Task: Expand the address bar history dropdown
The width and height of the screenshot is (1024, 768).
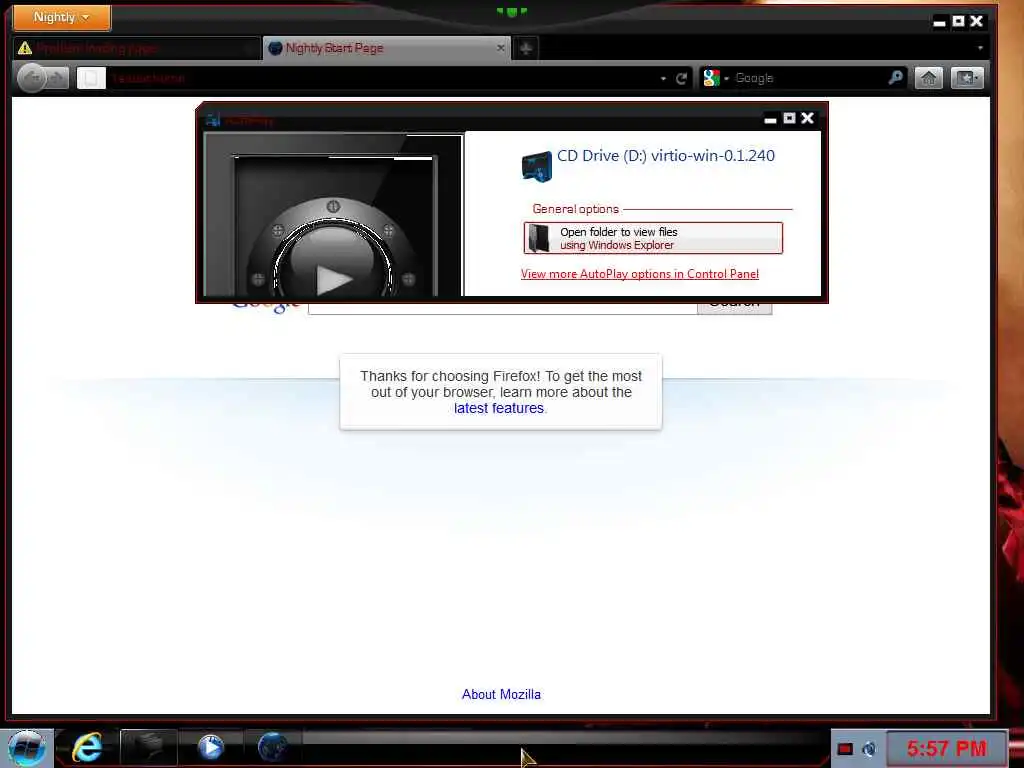Action: [x=664, y=78]
